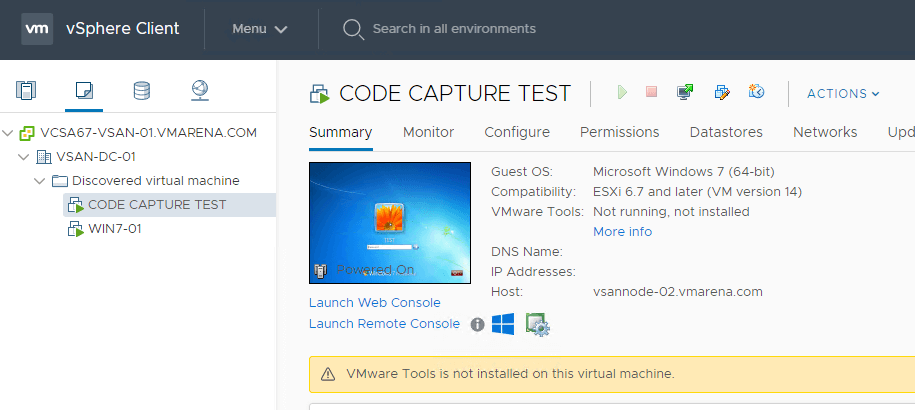The image size is (915, 410).
Task: Click the Launch Console monitor icon
Action: 685,92
